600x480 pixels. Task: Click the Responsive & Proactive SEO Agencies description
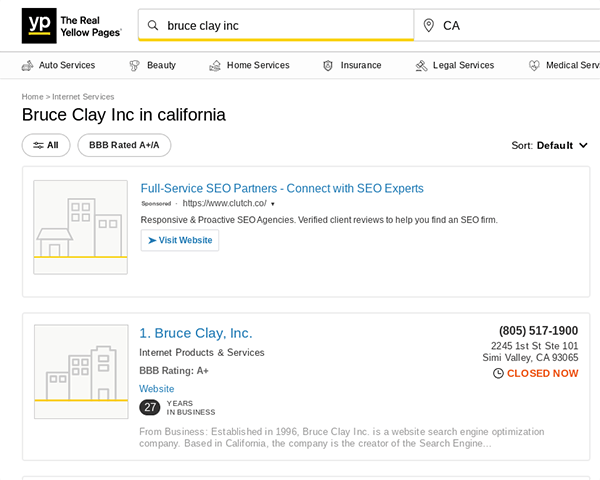click(x=319, y=220)
